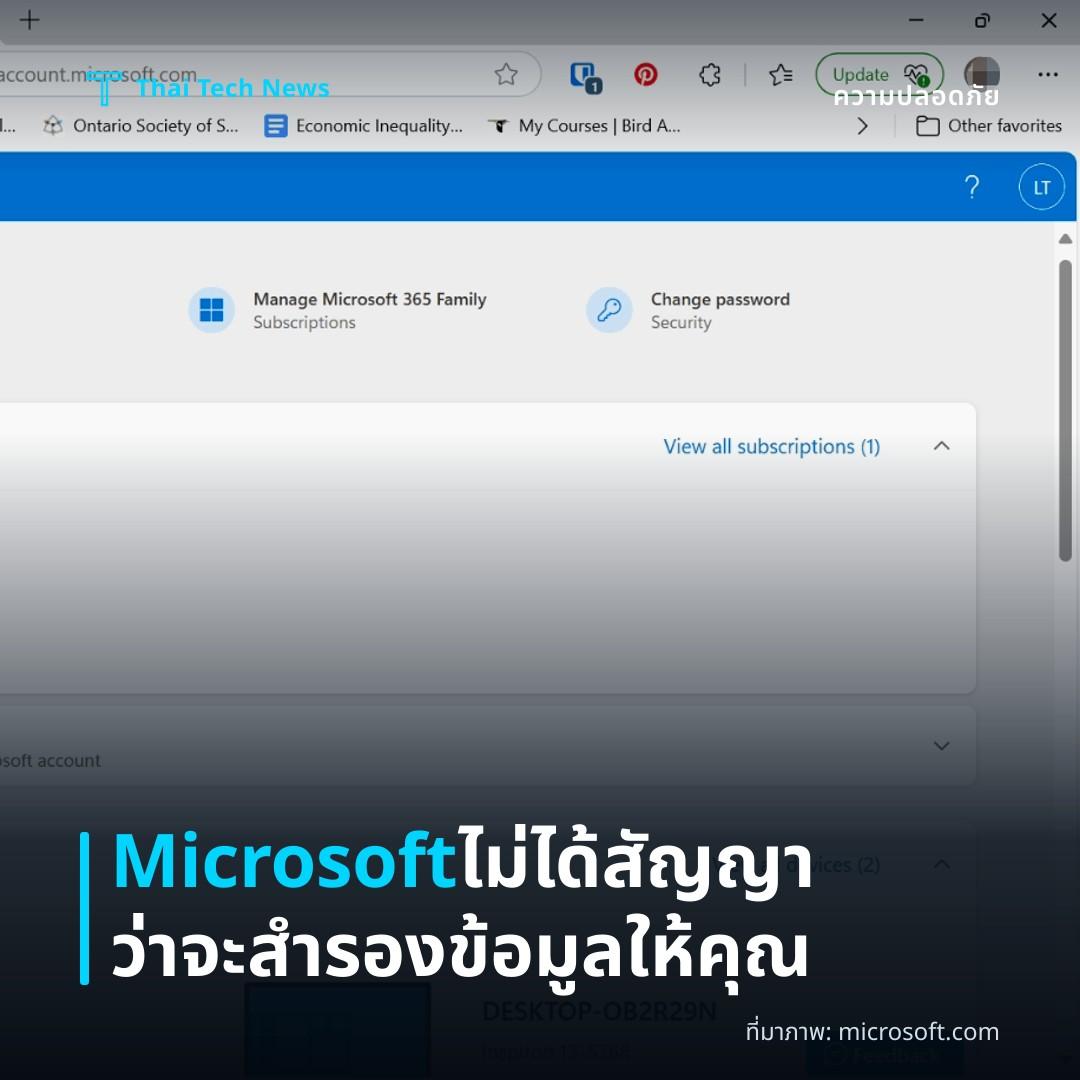This screenshot has width=1080, height=1080.
Task: Open the browser profile avatar
Action: click(x=982, y=74)
